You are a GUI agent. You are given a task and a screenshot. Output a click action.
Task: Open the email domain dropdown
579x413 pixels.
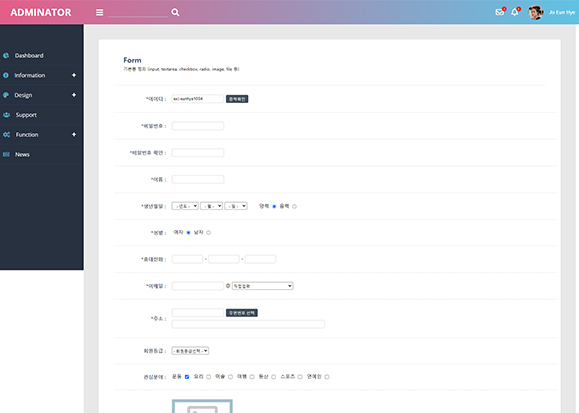click(263, 286)
